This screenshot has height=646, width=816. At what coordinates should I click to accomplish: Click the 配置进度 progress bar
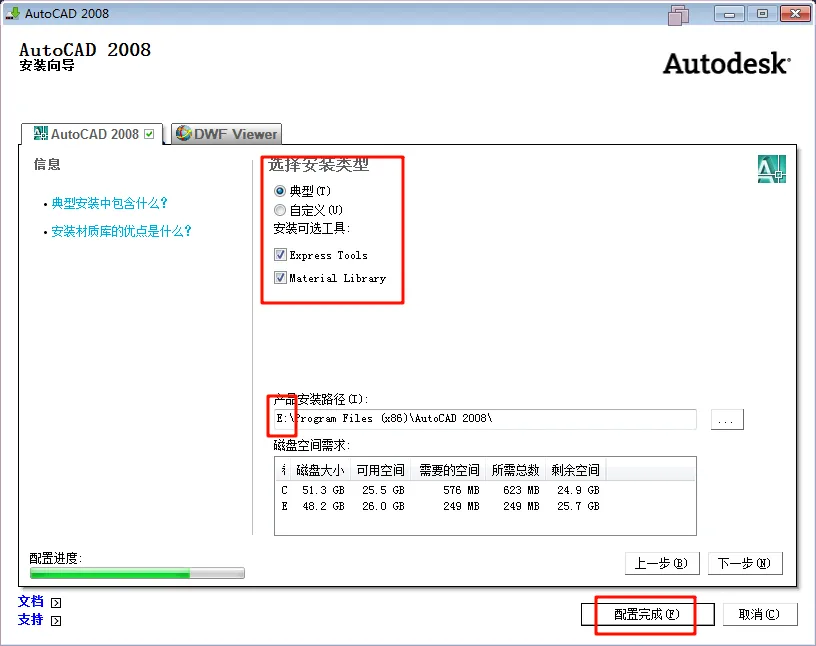click(137, 573)
